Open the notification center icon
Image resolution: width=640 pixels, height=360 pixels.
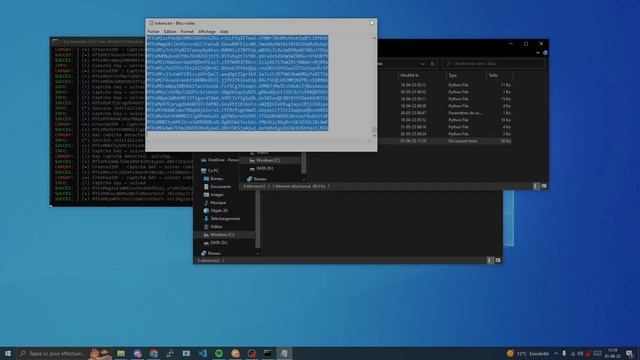pyautogui.click(x=629, y=353)
